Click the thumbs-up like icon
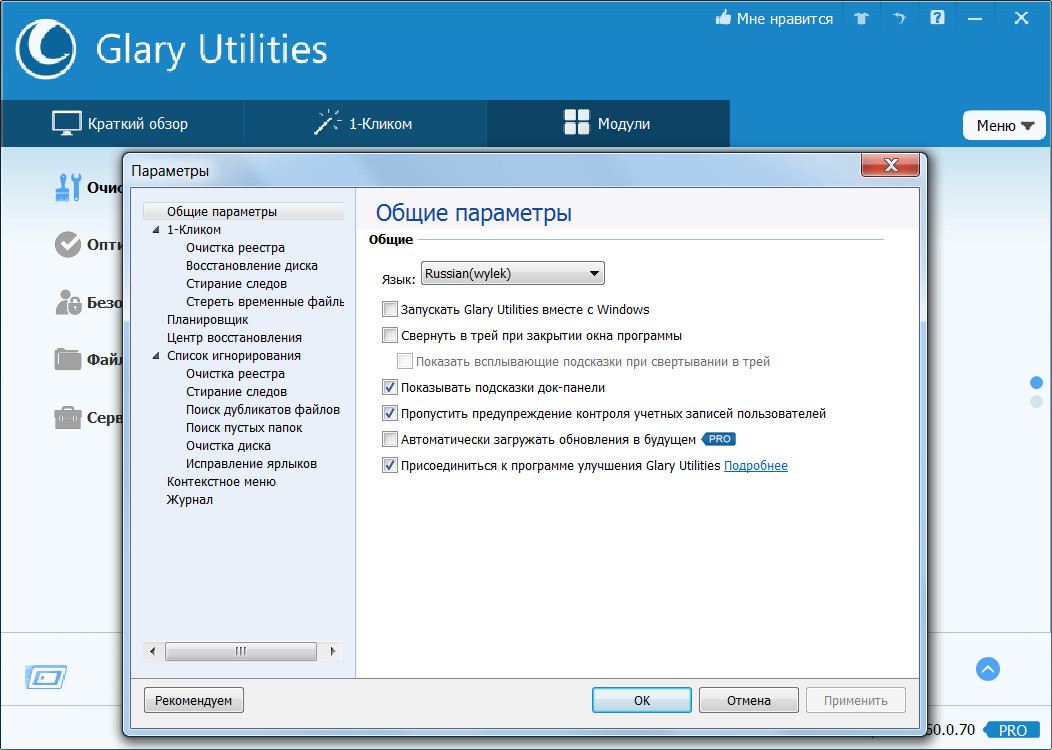 723,18
